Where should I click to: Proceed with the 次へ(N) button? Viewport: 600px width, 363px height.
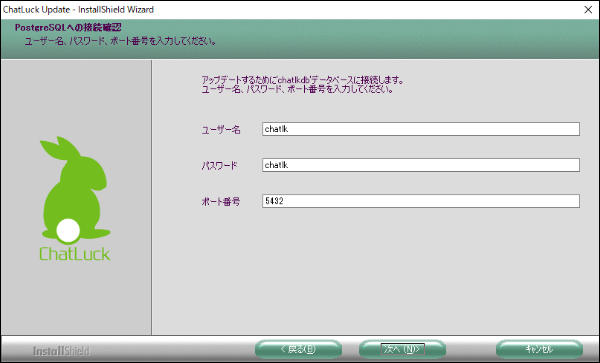coord(403,349)
